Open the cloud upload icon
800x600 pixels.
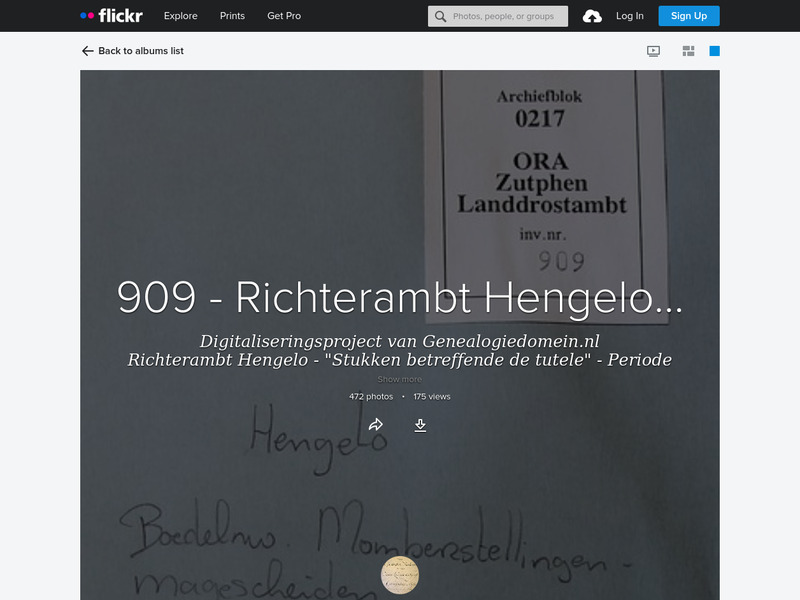click(593, 15)
